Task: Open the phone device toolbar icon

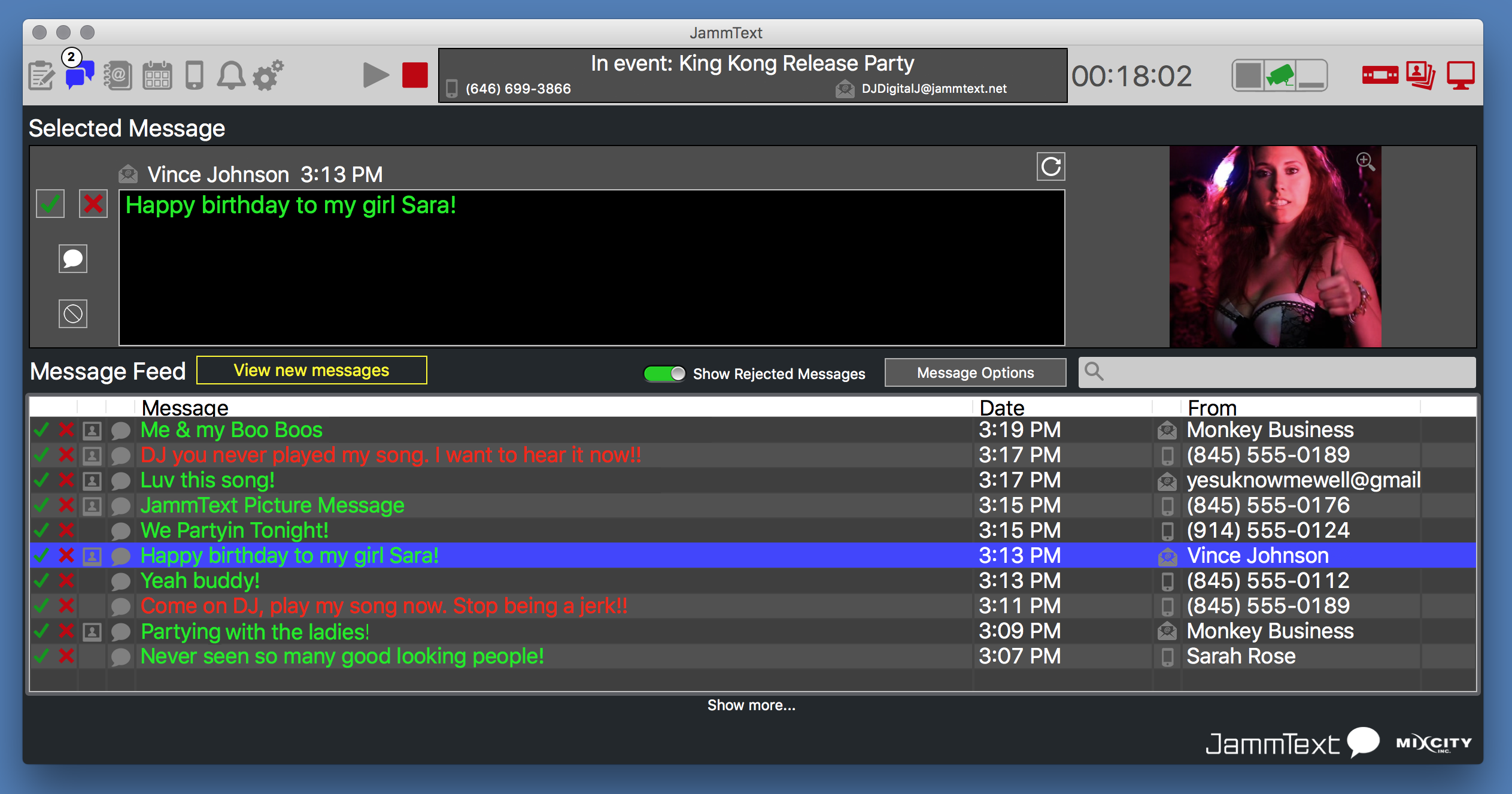Action: (x=195, y=76)
